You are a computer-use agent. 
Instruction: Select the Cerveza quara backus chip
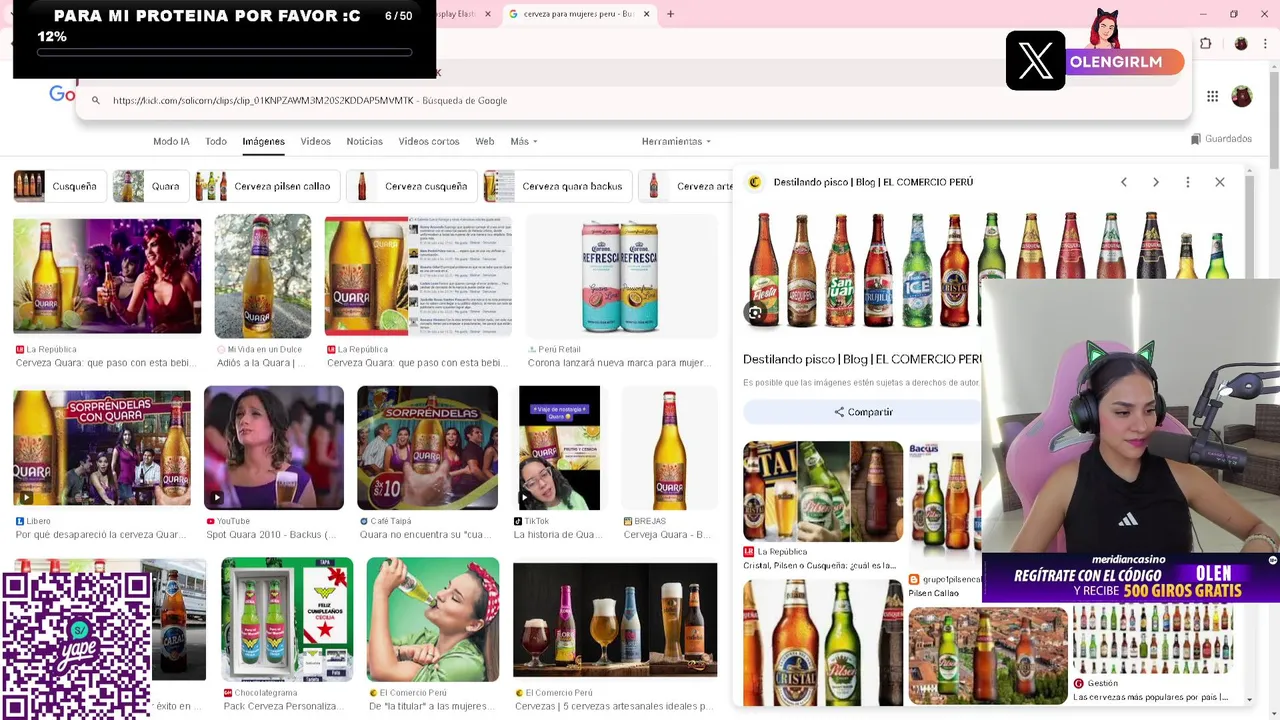click(556, 186)
